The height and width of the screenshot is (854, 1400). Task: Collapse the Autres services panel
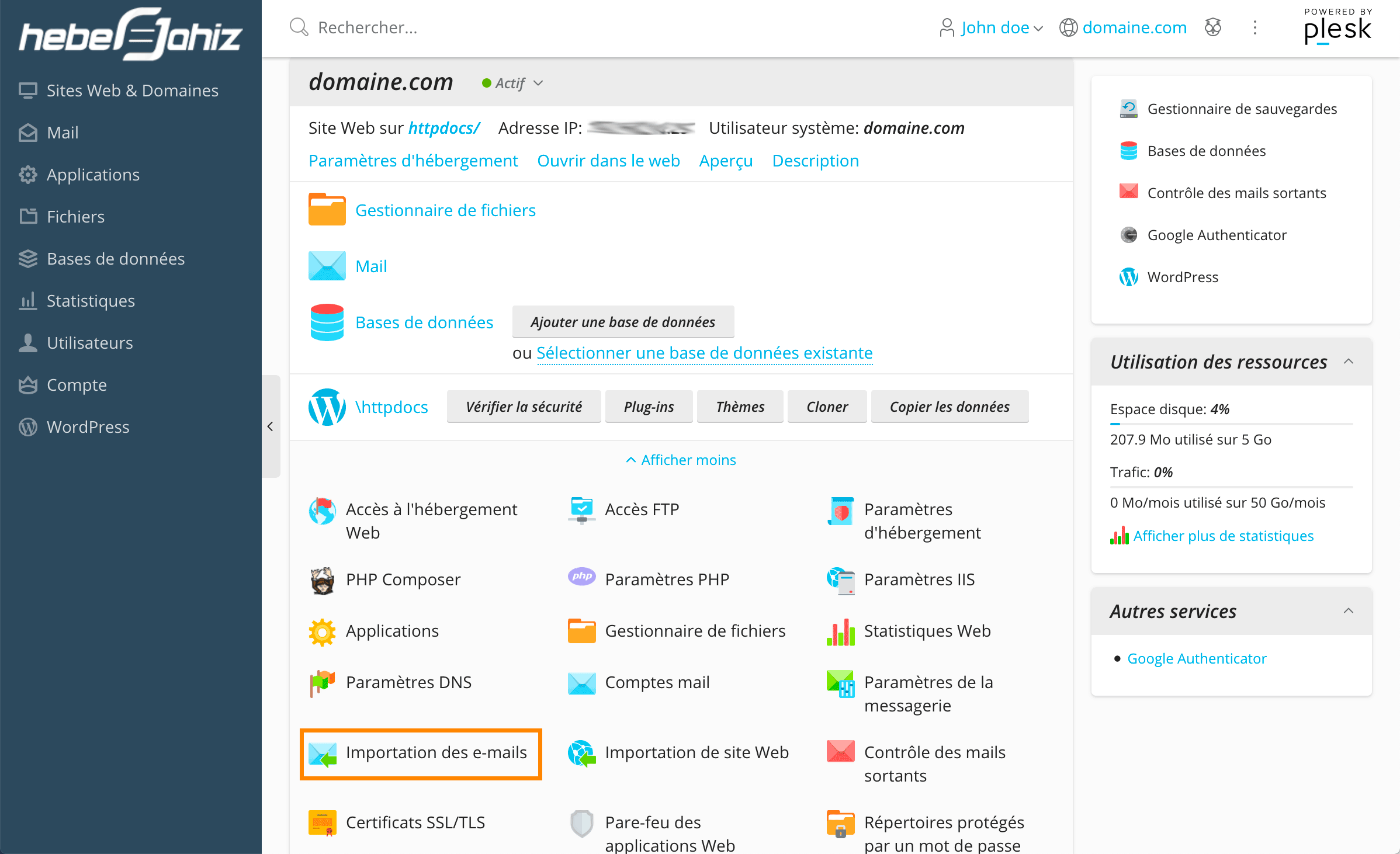[1348, 611]
